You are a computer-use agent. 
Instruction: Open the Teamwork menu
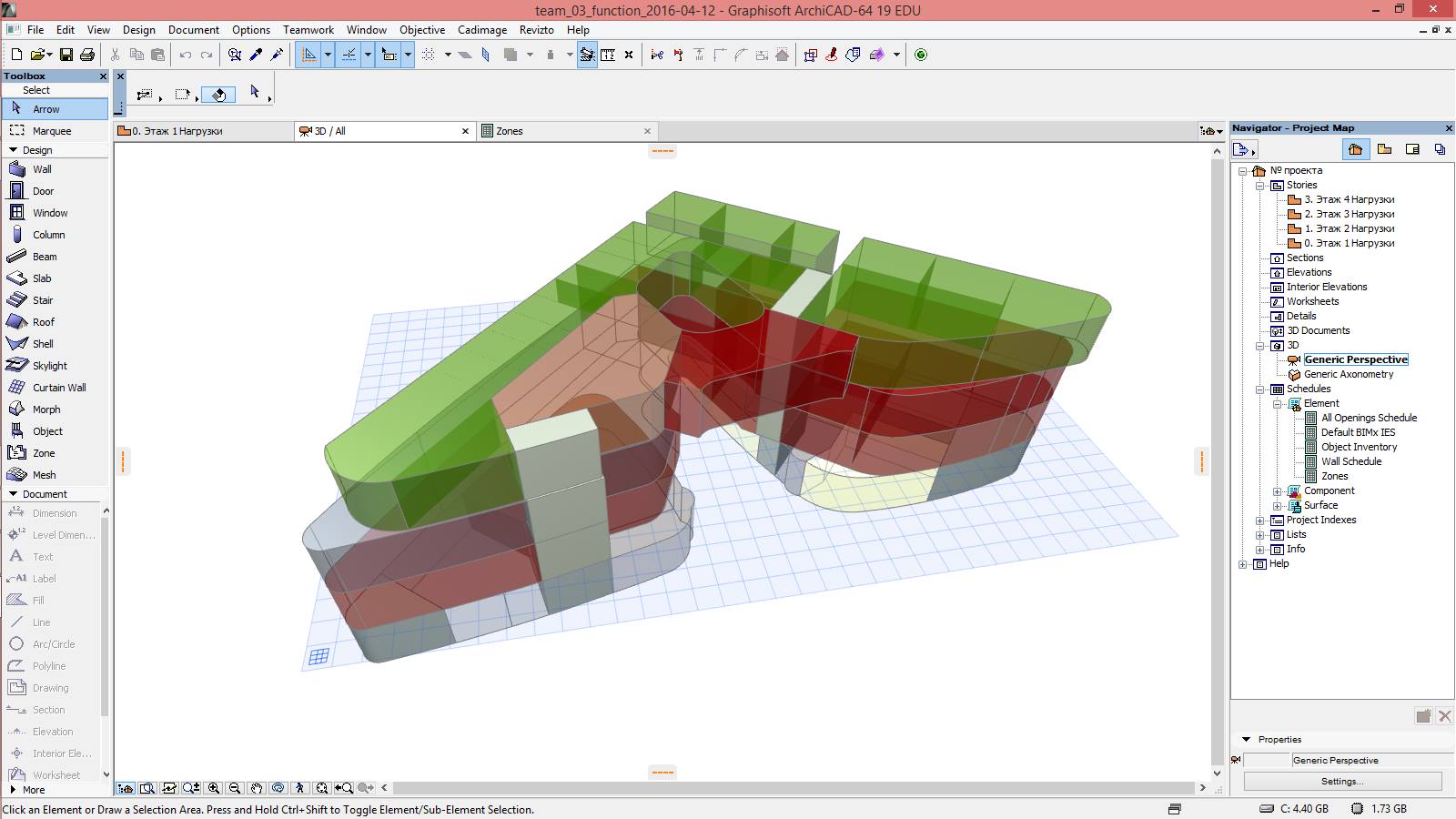[x=308, y=30]
